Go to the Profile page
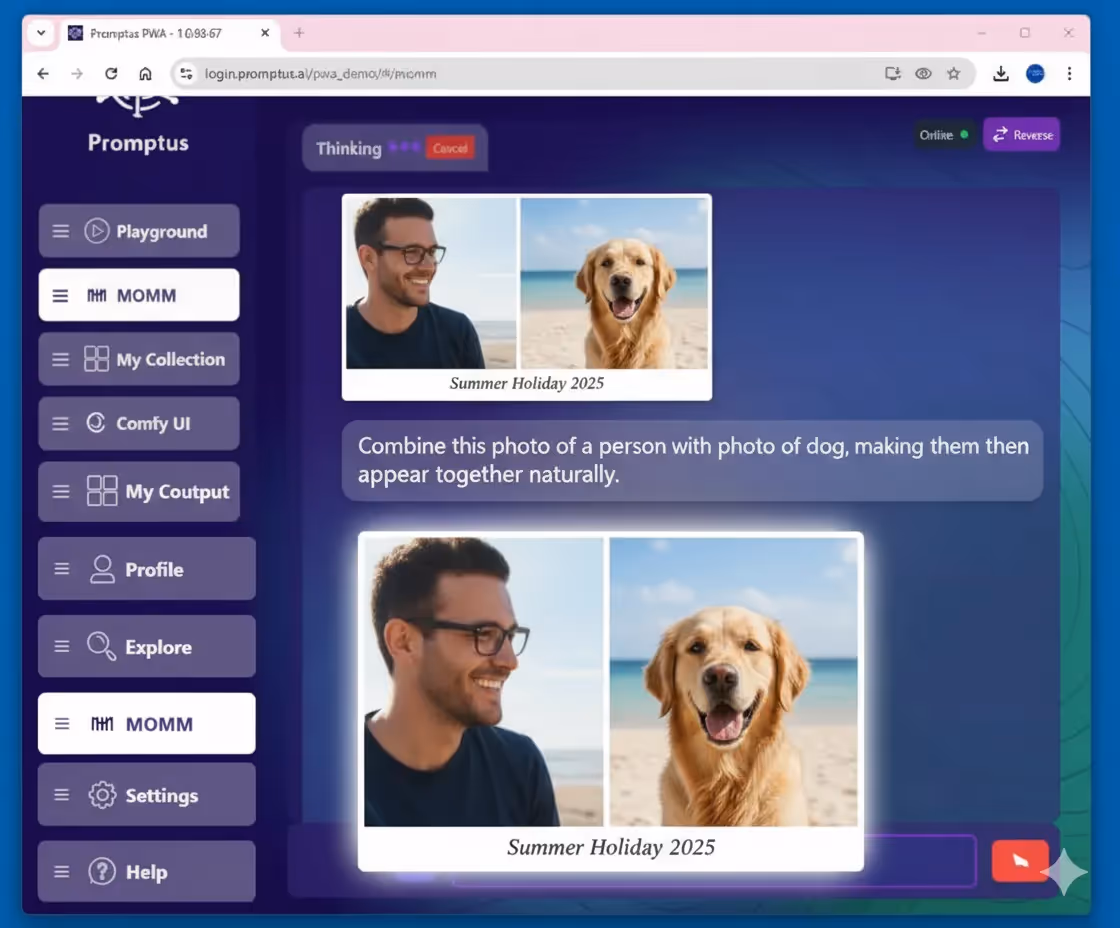This screenshot has width=1120, height=928. pos(146,569)
